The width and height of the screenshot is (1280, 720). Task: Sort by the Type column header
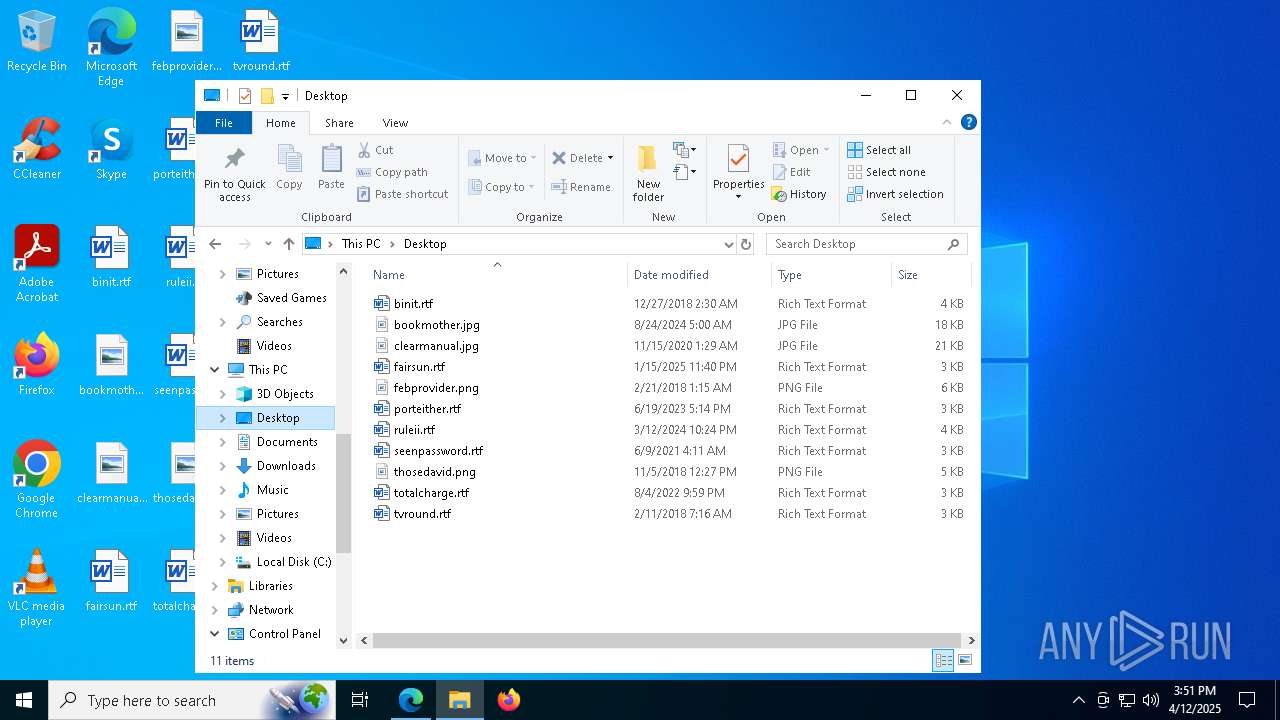click(x=831, y=275)
